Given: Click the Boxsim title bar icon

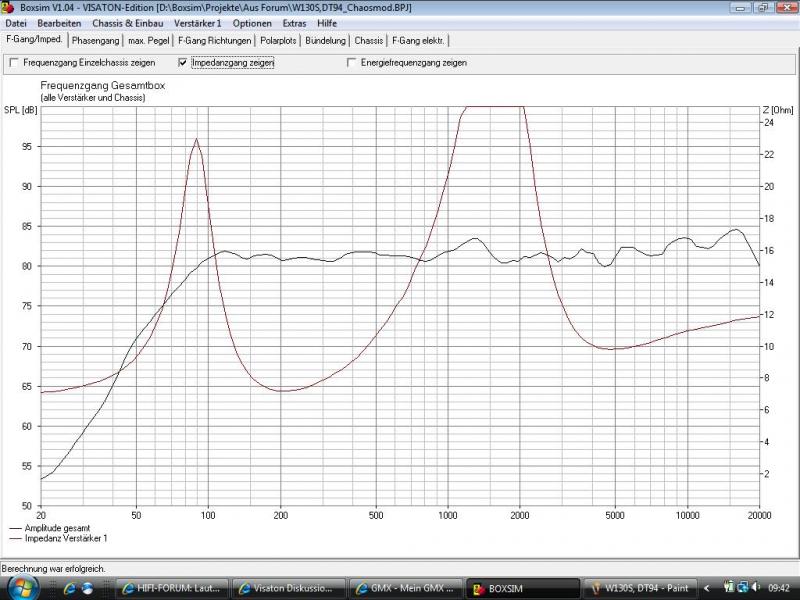Looking at the screenshot, I should tap(9, 8).
